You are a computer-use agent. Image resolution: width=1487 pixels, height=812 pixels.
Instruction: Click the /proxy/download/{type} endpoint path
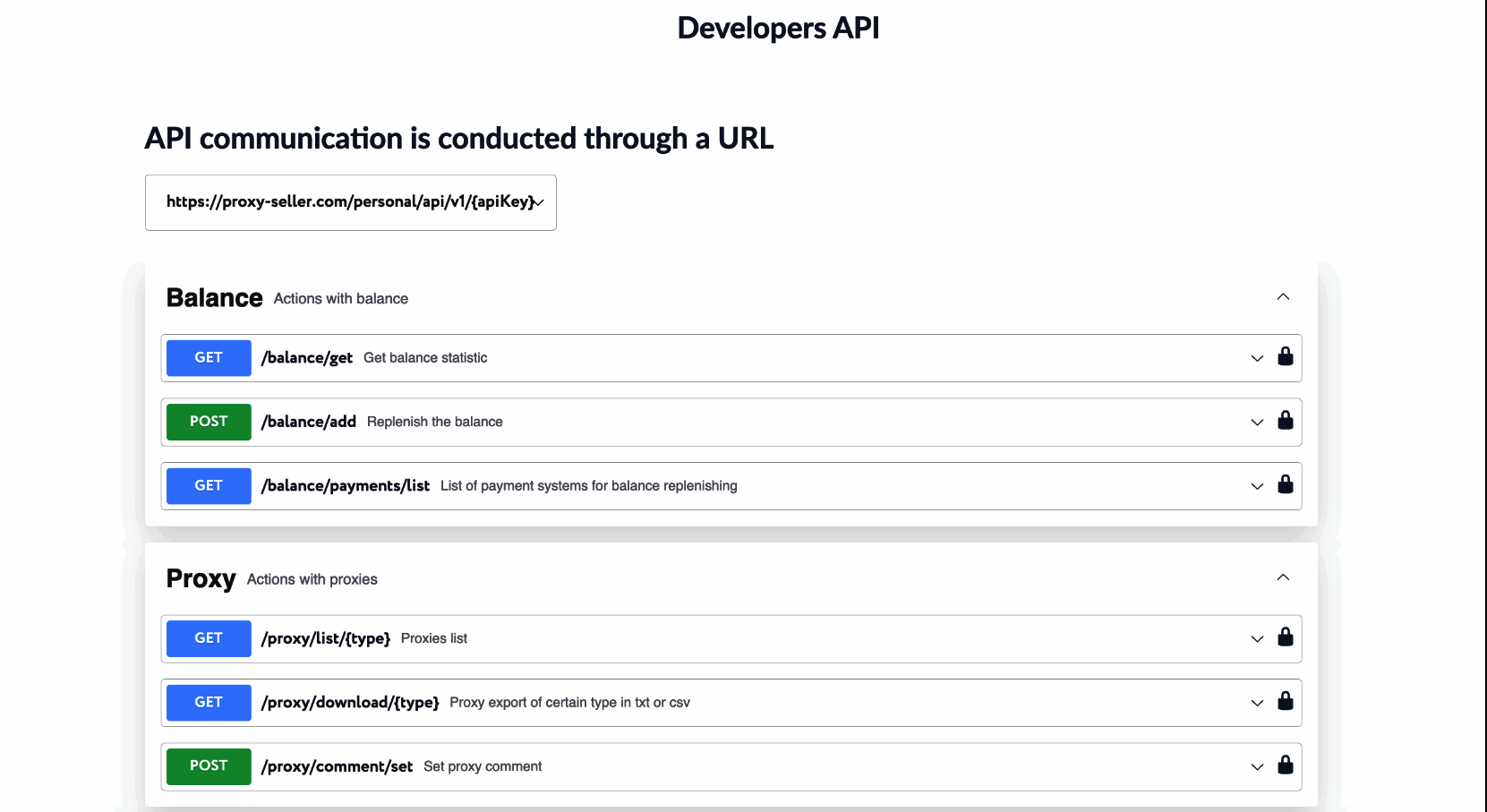coord(350,703)
